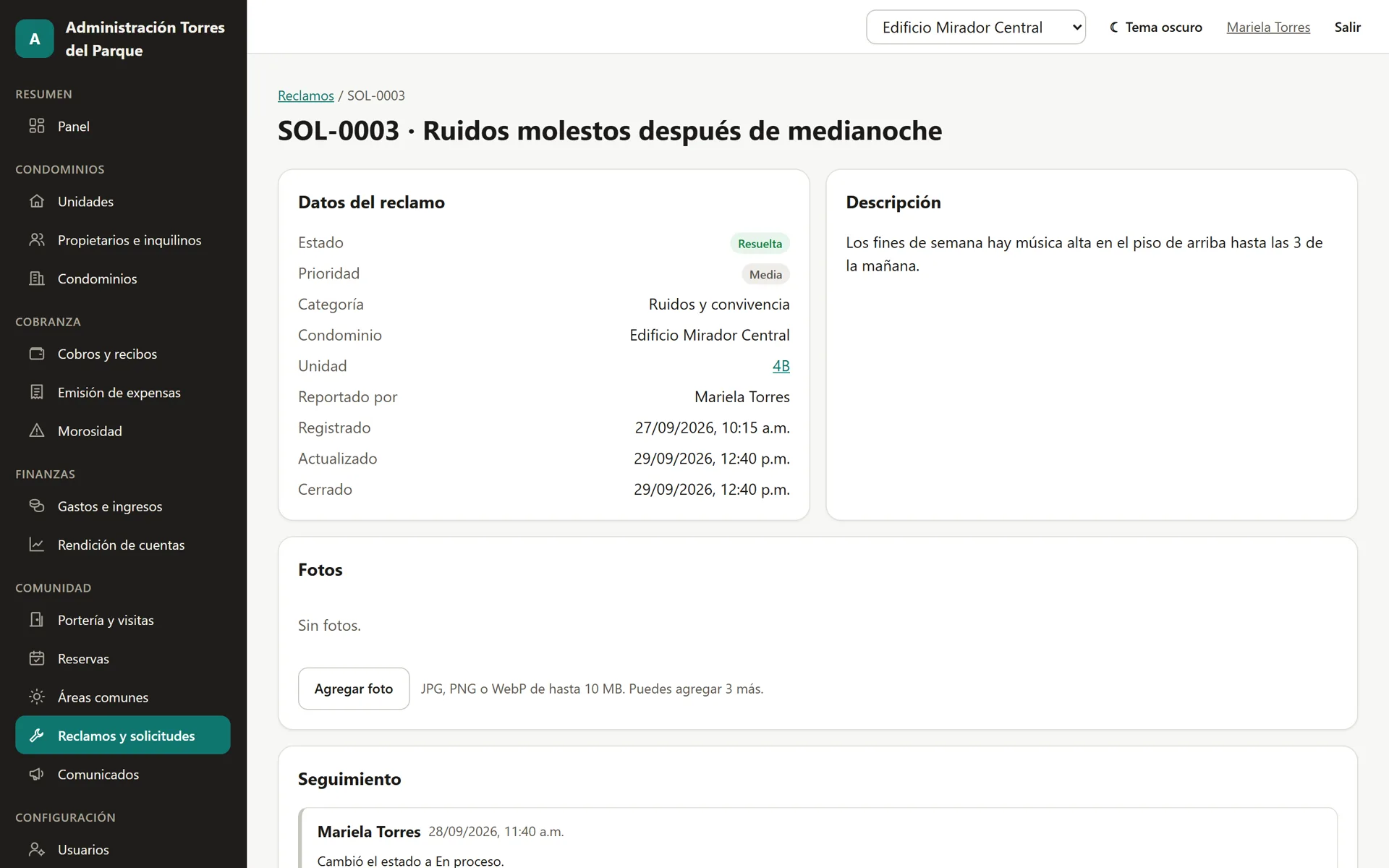
Task: Click the Reclamos breadcrumb link
Action: [306, 95]
